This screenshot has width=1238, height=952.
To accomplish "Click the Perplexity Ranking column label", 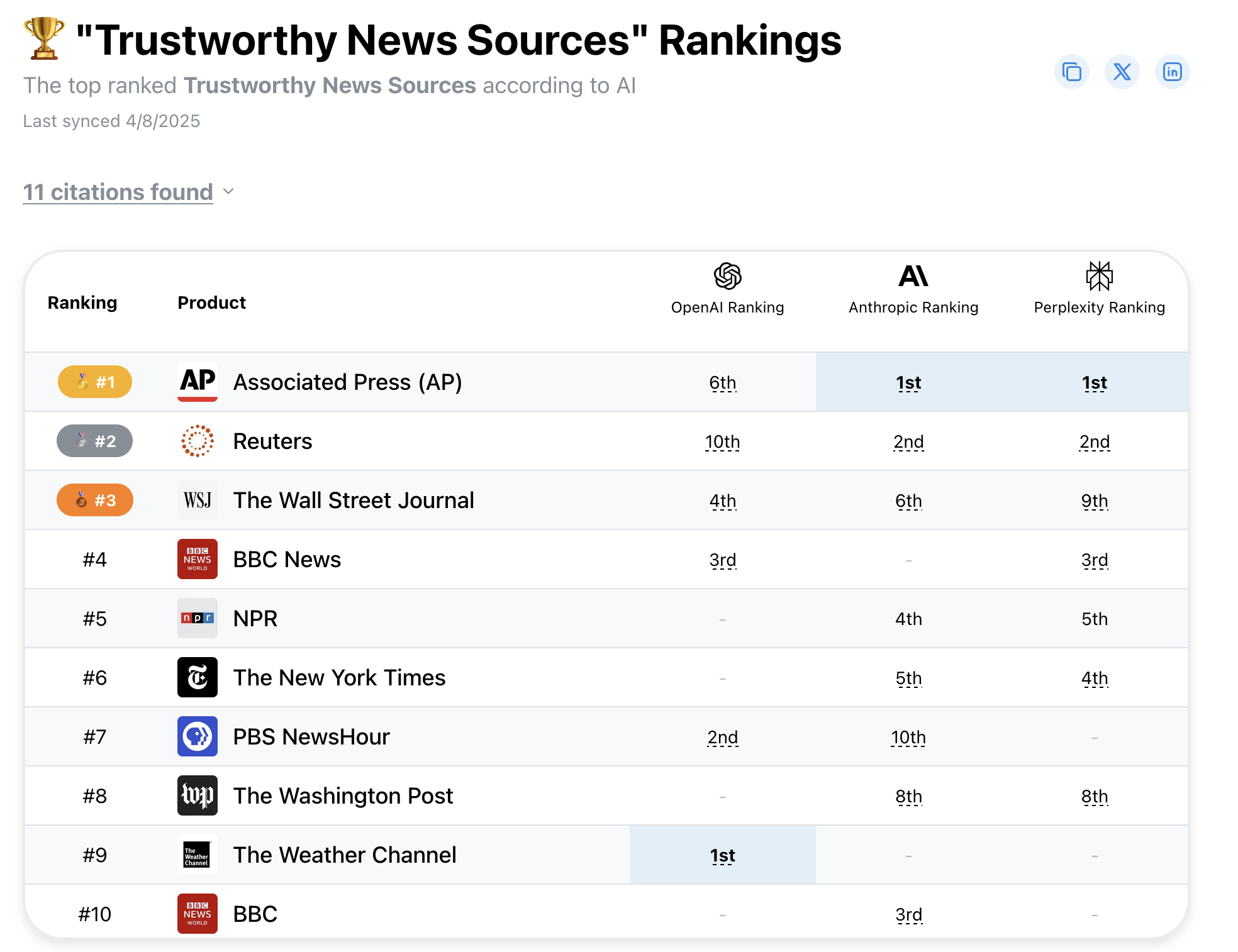I will 1099,307.
